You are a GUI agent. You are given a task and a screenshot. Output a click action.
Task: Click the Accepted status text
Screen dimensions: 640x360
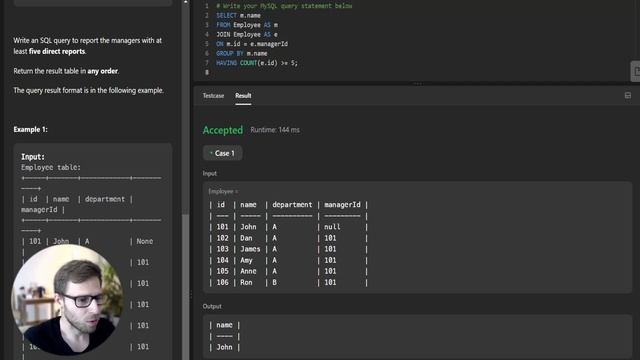pos(223,130)
